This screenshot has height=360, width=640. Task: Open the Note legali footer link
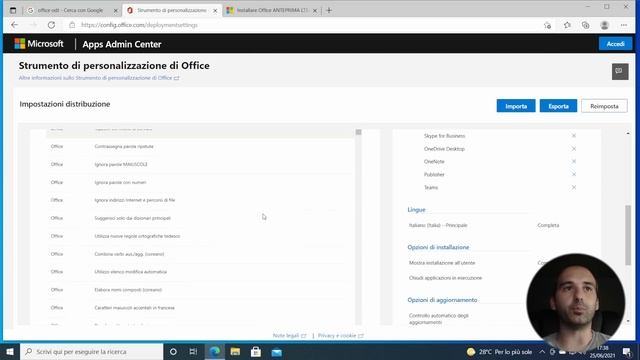[x=289, y=336]
